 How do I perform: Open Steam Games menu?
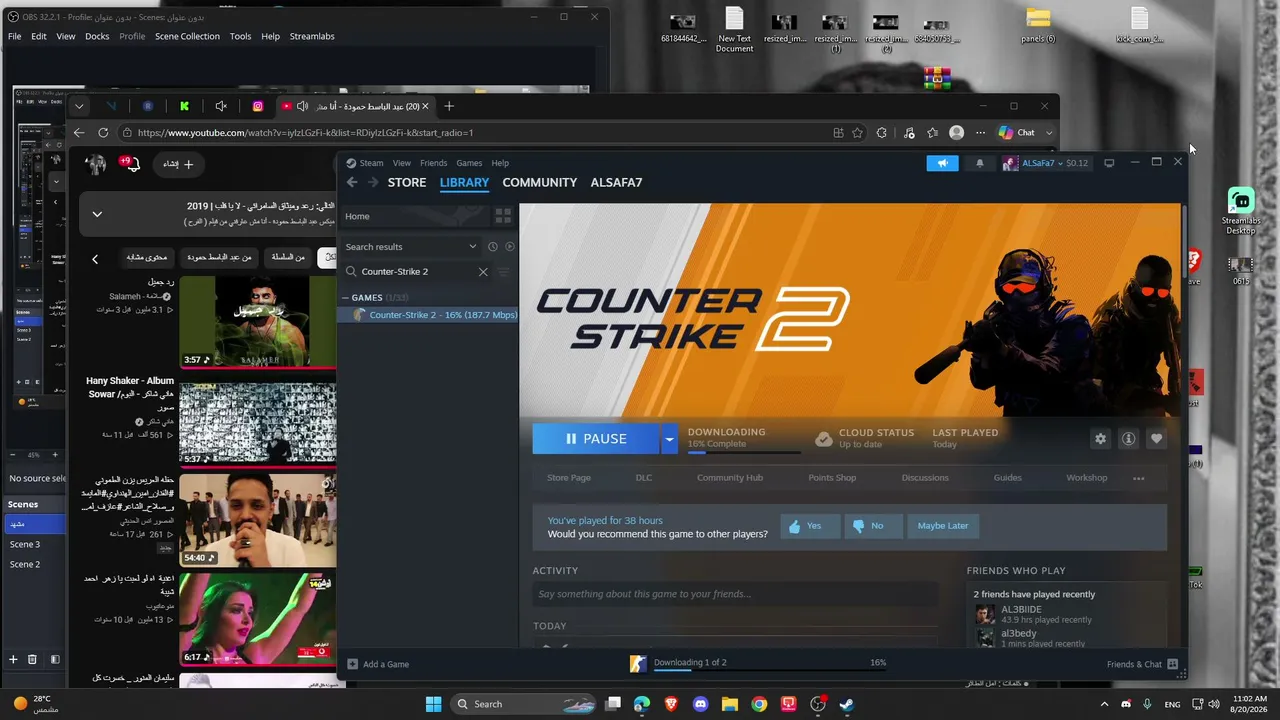469,163
